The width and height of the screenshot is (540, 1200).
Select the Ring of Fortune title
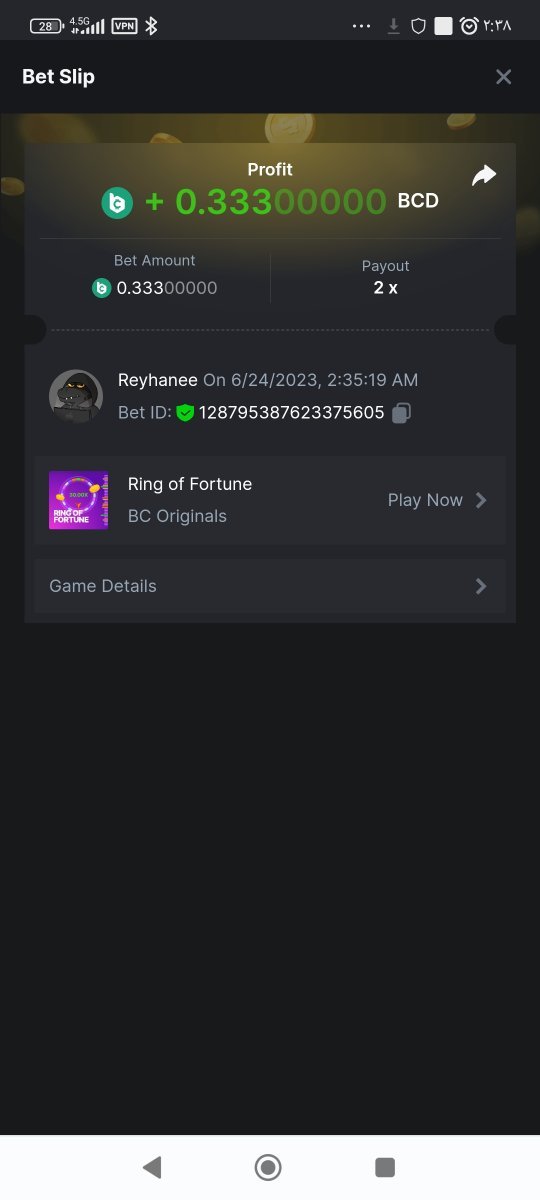click(x=190, y=484)
